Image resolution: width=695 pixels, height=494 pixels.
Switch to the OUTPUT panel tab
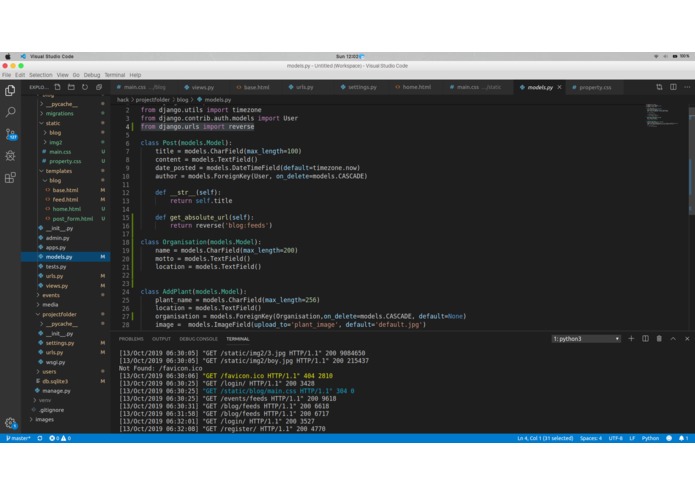point(161,339)
